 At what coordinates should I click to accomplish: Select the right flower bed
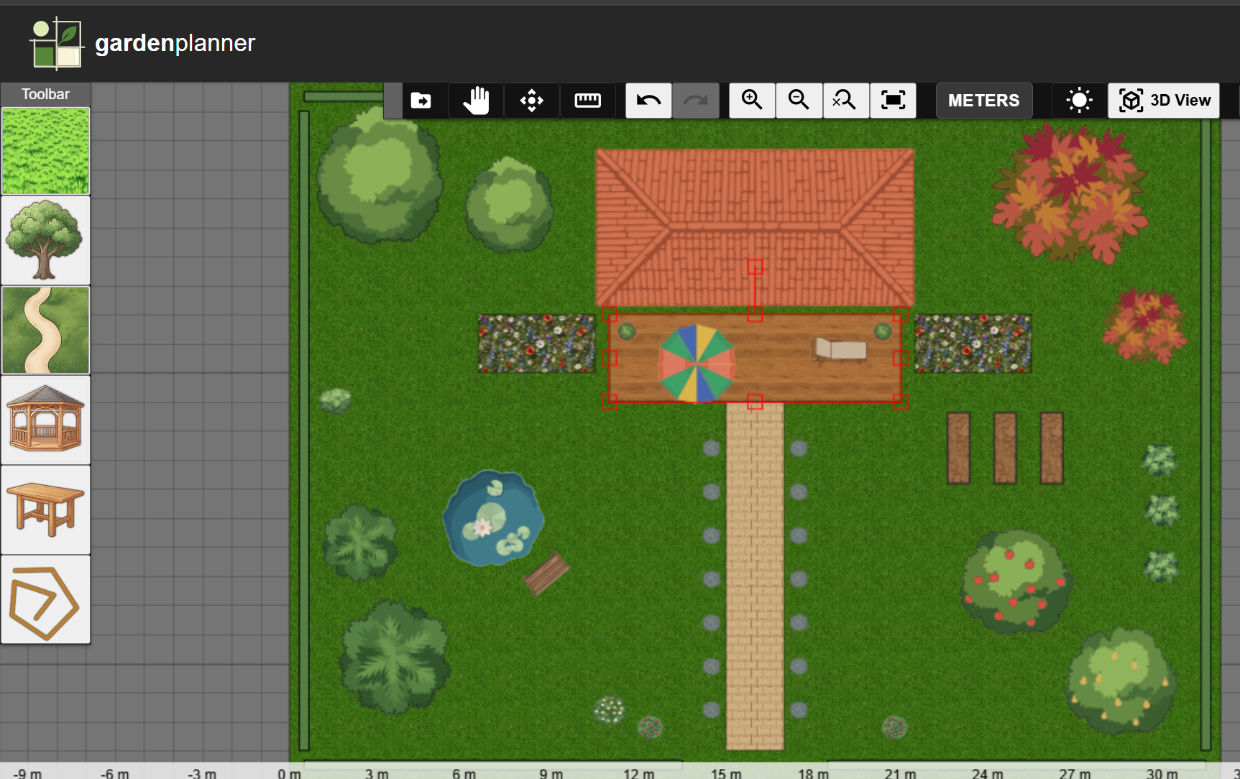(972, 344)
